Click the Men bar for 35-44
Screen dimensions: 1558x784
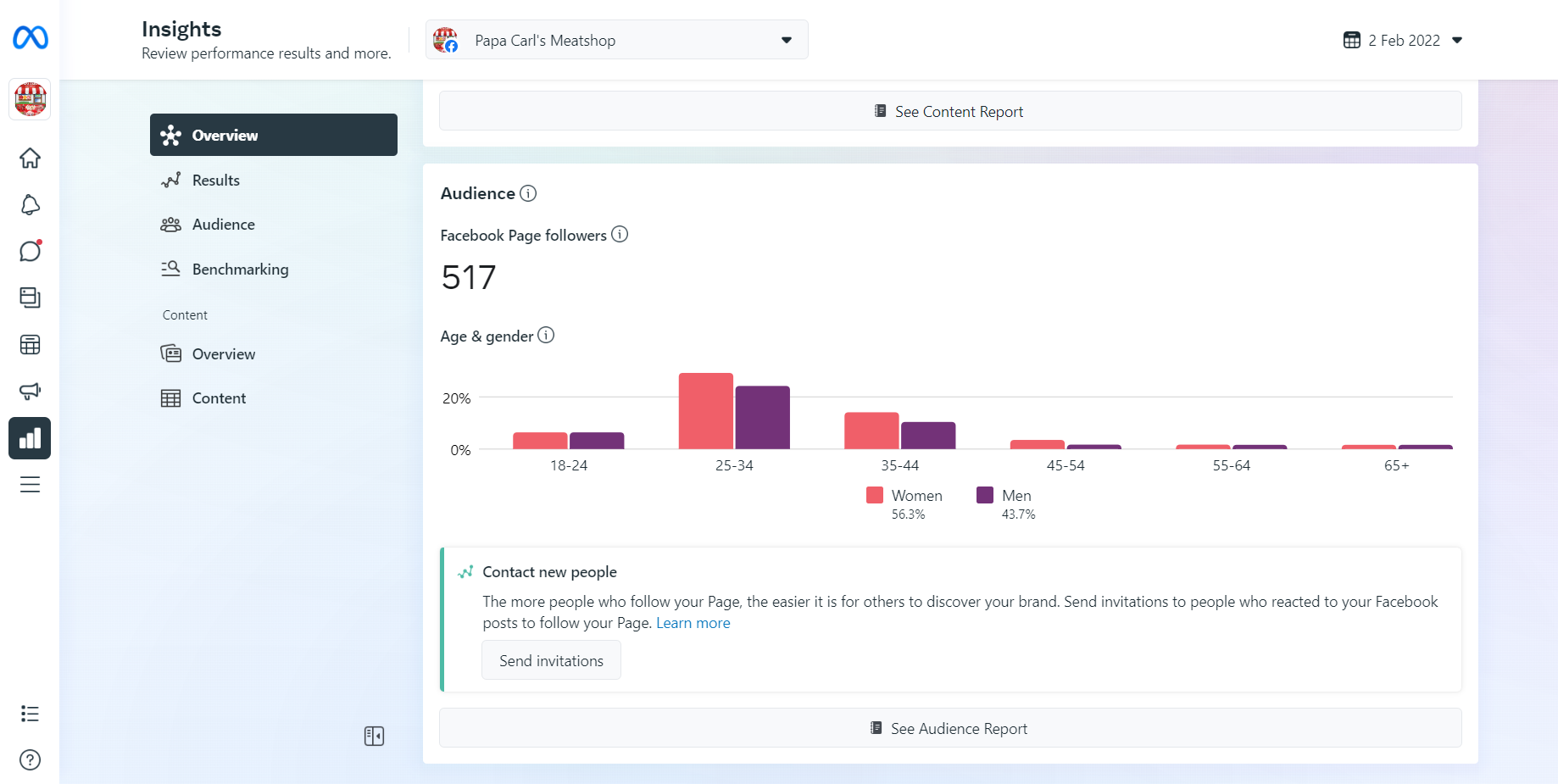(x=928, y=436)
